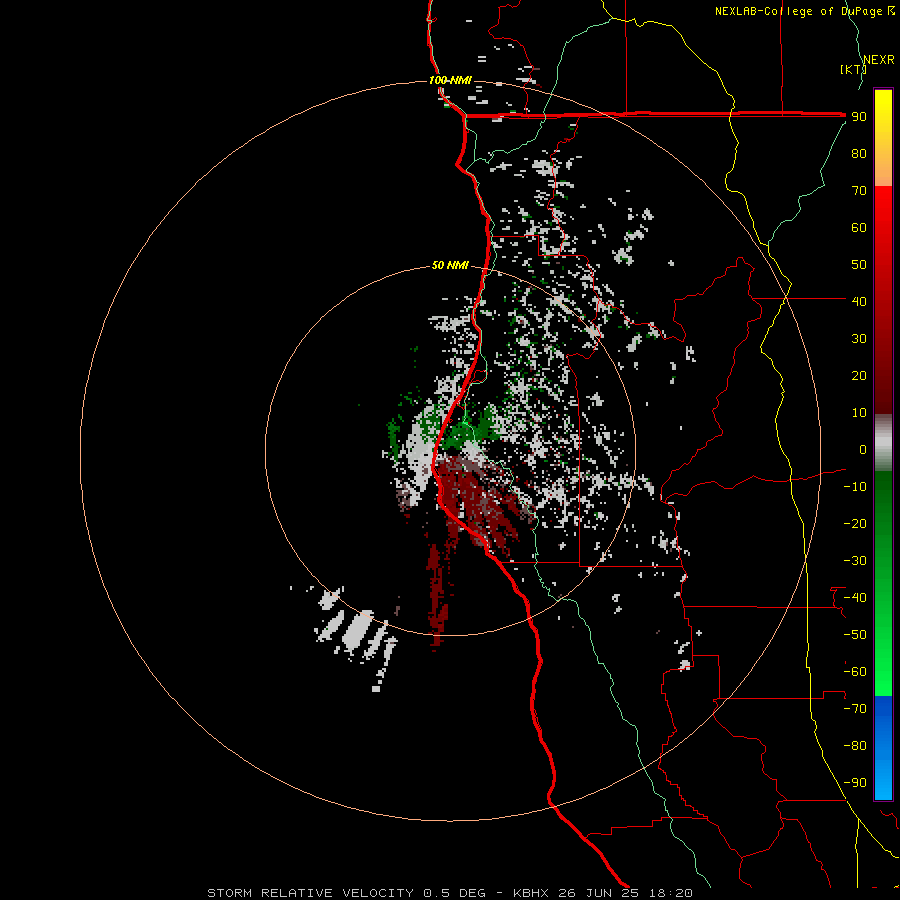Click the positive 30 knots scale value
Screen dimensions: 900x900
tap(859, 339)
